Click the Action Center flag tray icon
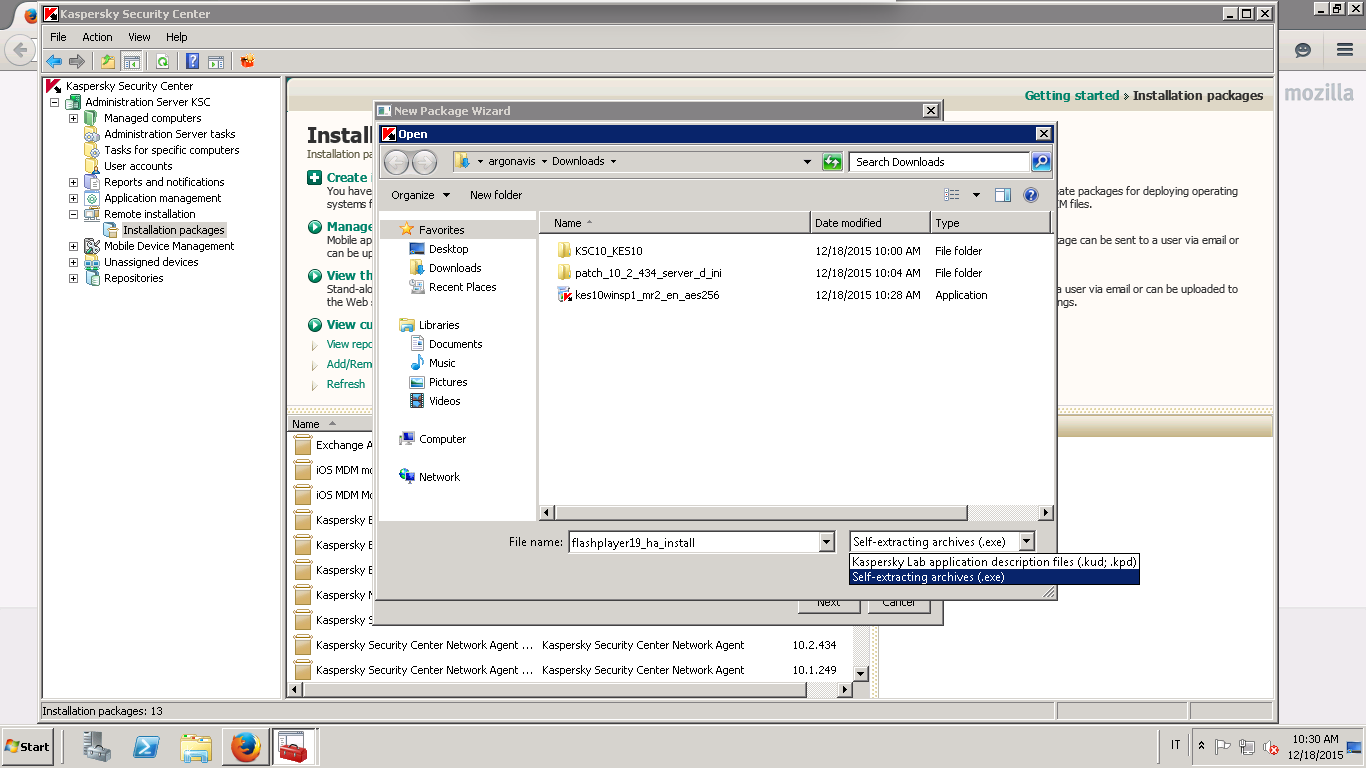Image resolution: width=1366 pixels, height=768 pixels. (x=1223, y=747)
